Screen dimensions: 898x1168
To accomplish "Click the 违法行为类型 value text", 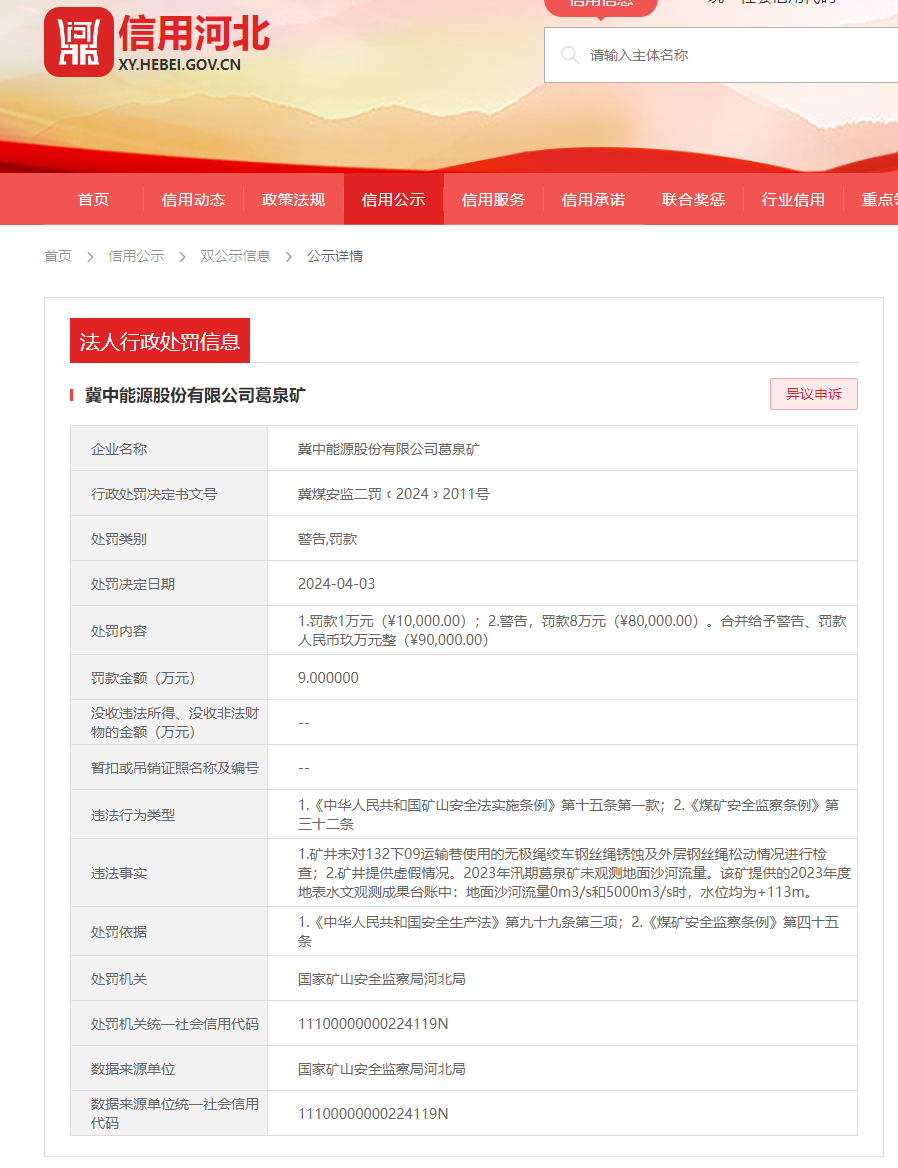I will tap(569, 814).
